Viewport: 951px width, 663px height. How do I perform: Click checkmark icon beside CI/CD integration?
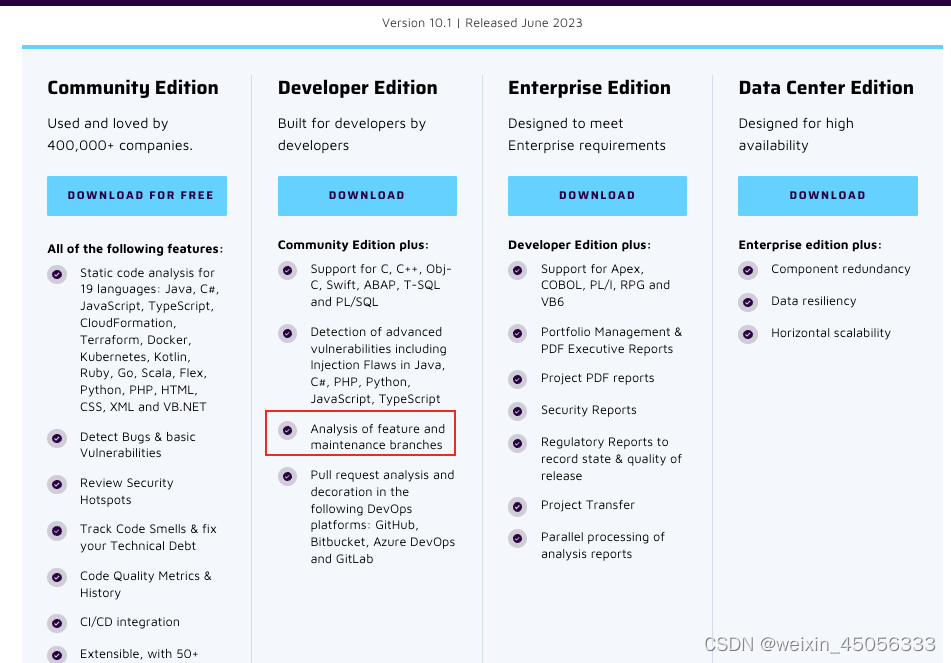[57, 623]
